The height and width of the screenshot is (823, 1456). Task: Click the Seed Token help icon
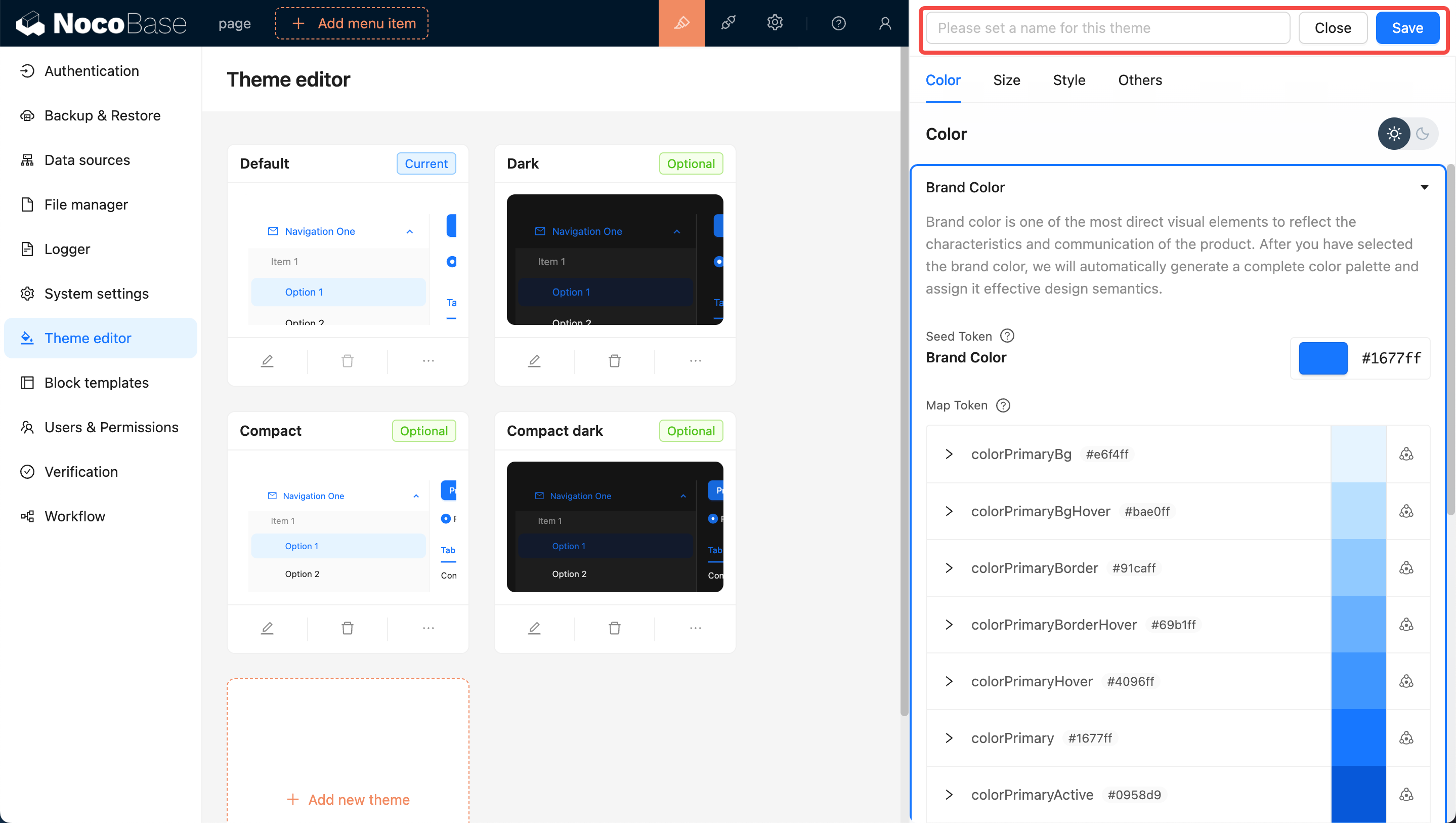(1007, 336)
